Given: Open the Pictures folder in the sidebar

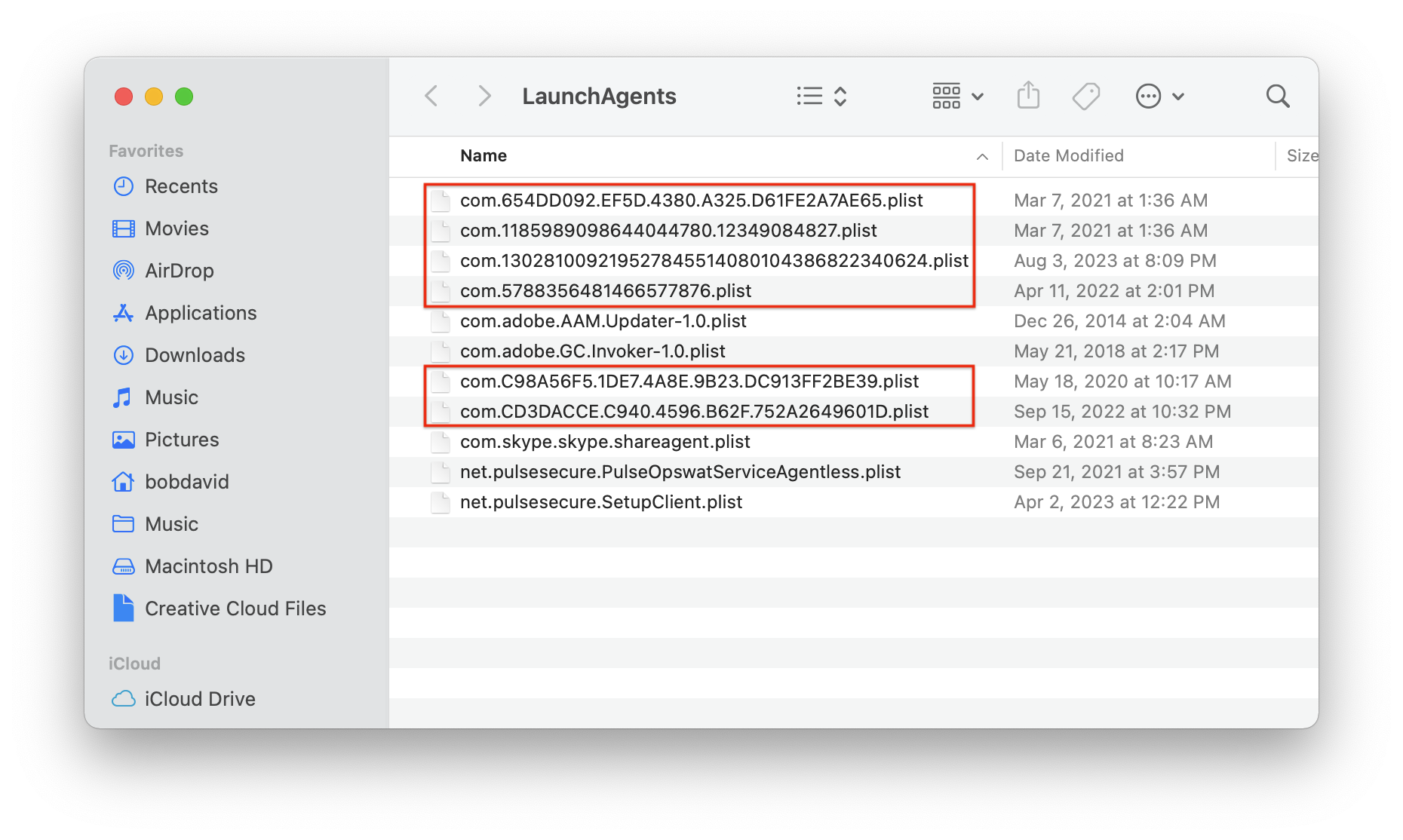Looking at the screenshot, I should coord(182,439).
